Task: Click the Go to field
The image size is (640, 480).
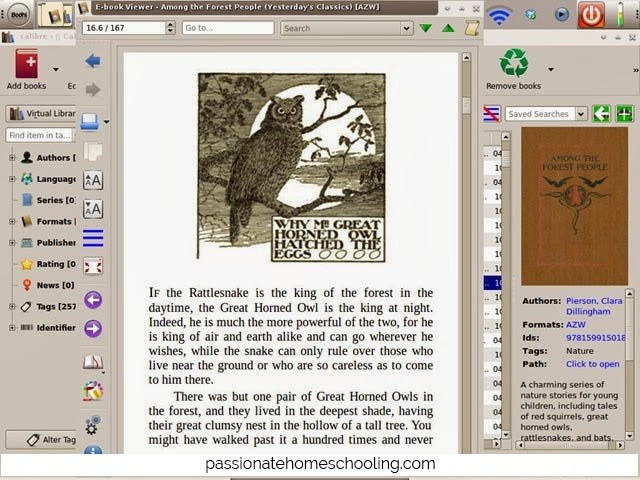Action: (228, 28)
